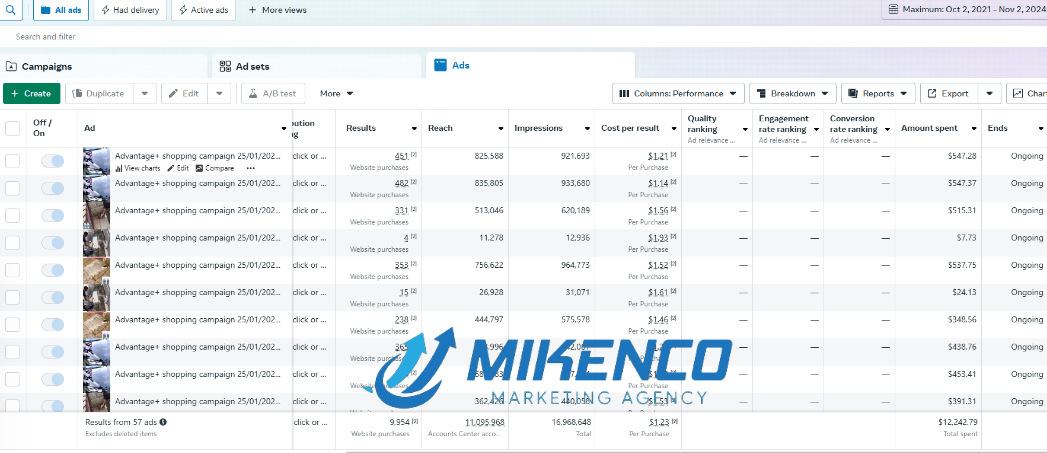Select the Ads tab
The height and width of the screenshot is (453, 1047).
530,65
